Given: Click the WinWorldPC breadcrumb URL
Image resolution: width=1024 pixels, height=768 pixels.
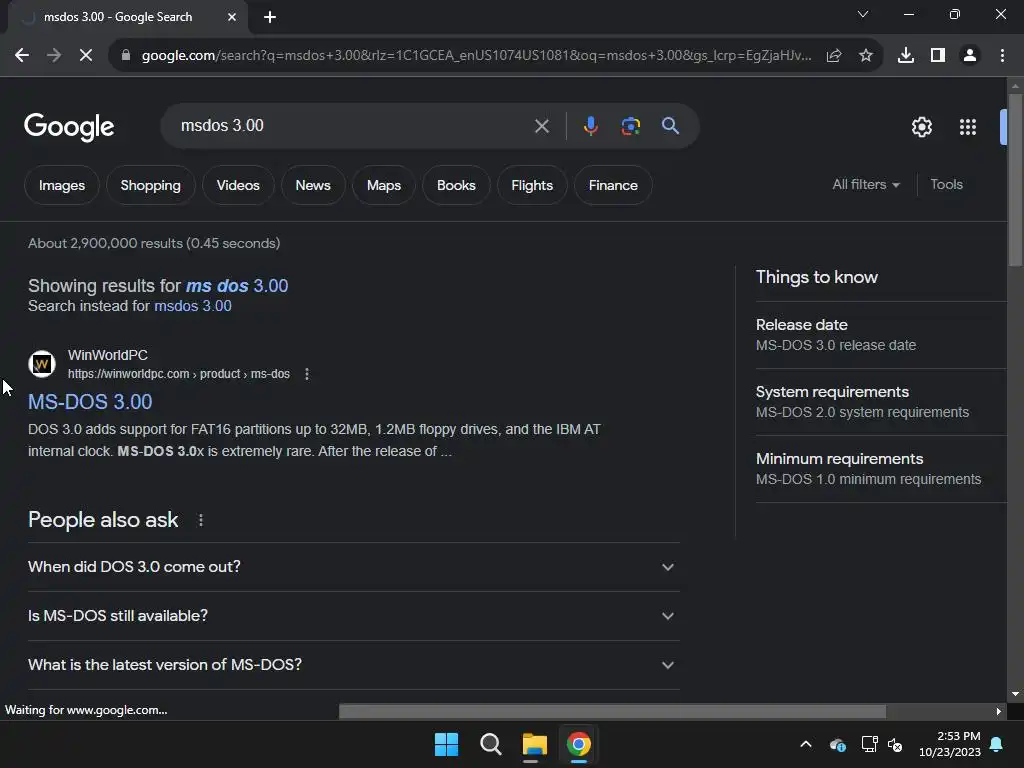Looking at the screenshot, I should pos(179,374).
